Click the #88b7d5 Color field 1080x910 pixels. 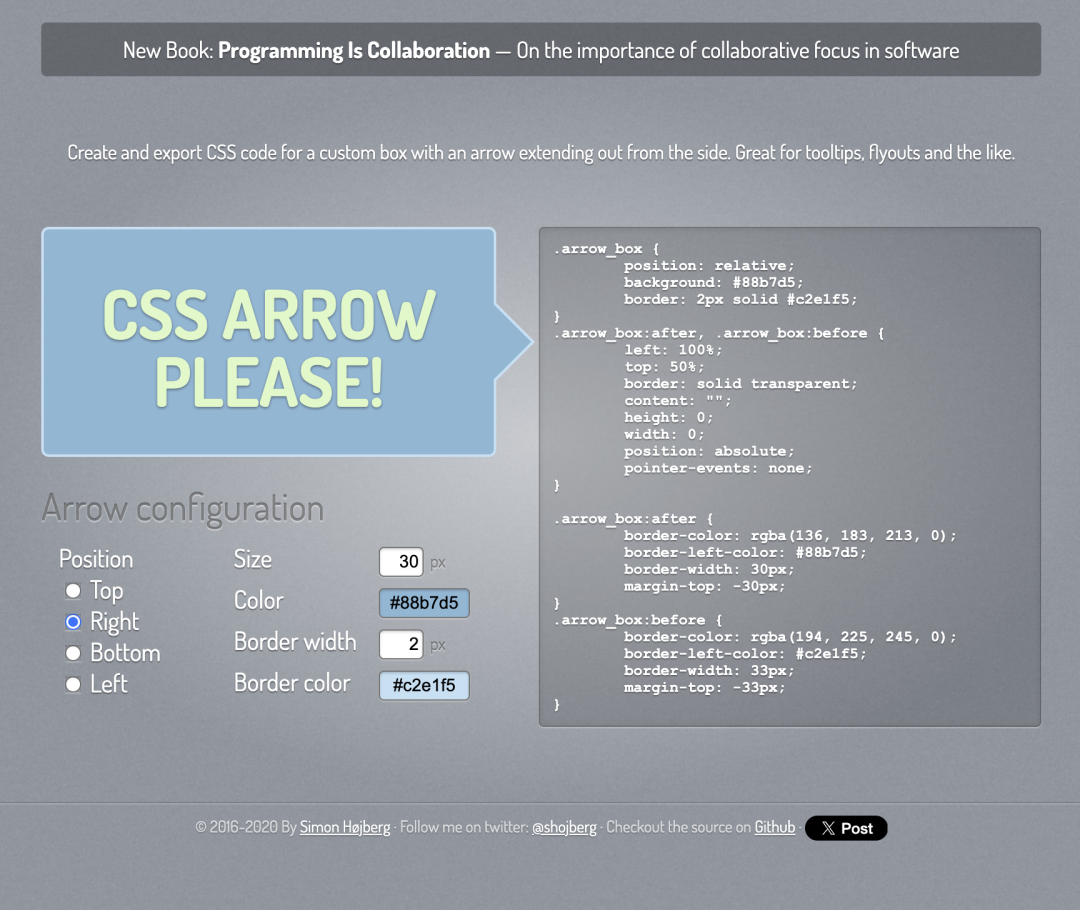[x=424, y=604]
